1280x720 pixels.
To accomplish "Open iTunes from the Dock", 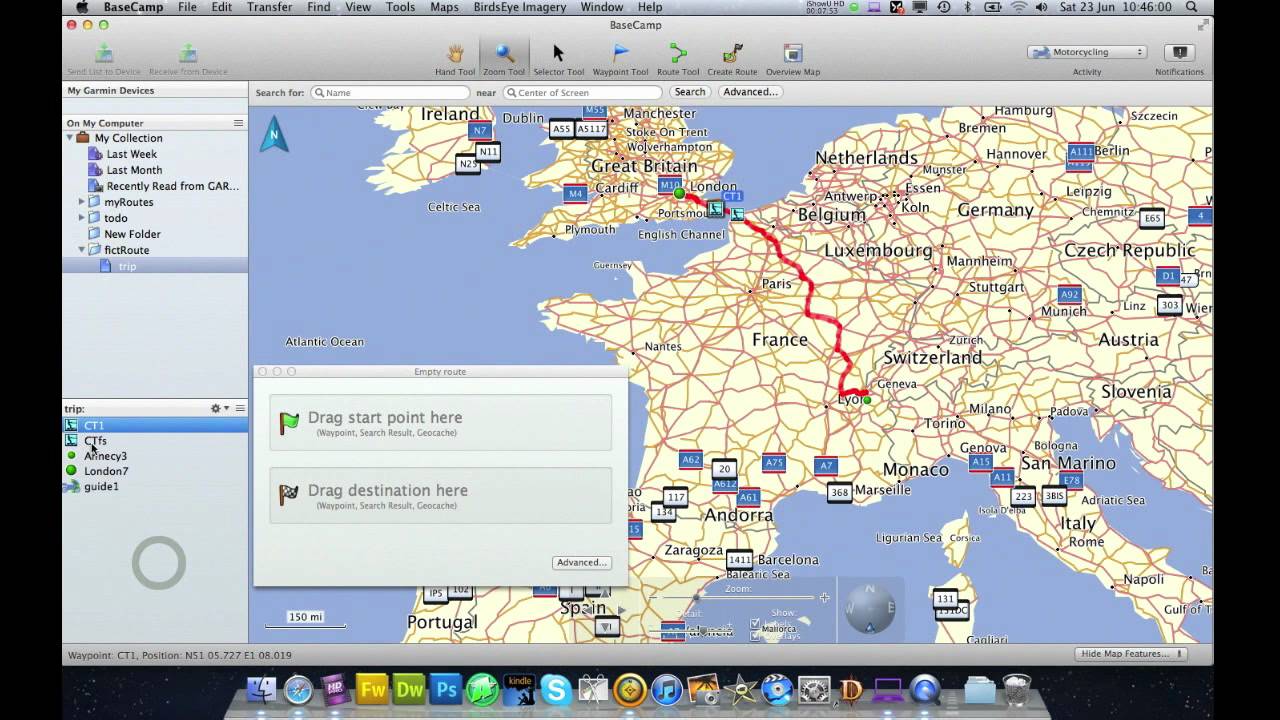I will pos(666,689).
